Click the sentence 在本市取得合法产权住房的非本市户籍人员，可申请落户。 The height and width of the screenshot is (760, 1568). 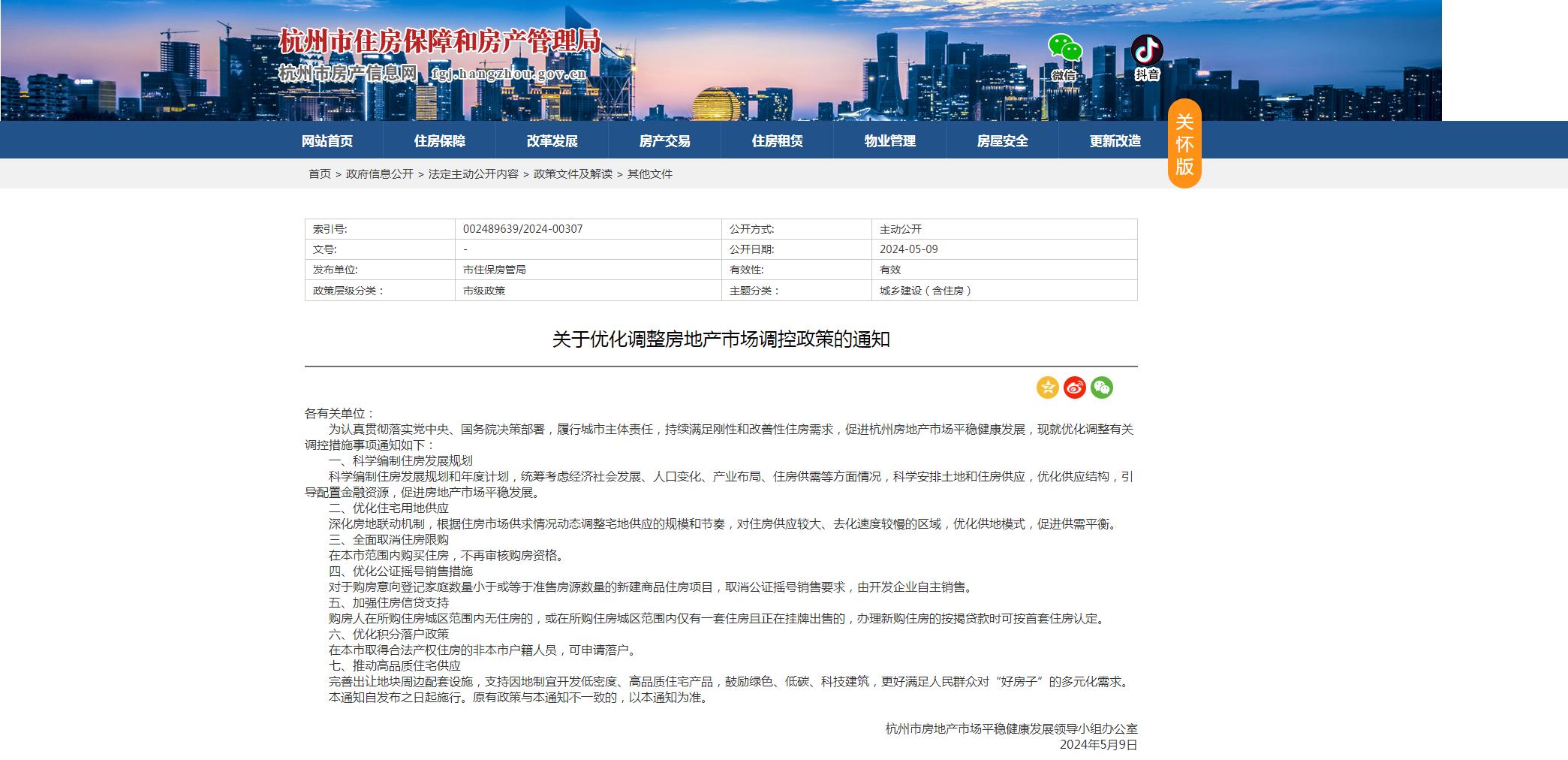485,650
